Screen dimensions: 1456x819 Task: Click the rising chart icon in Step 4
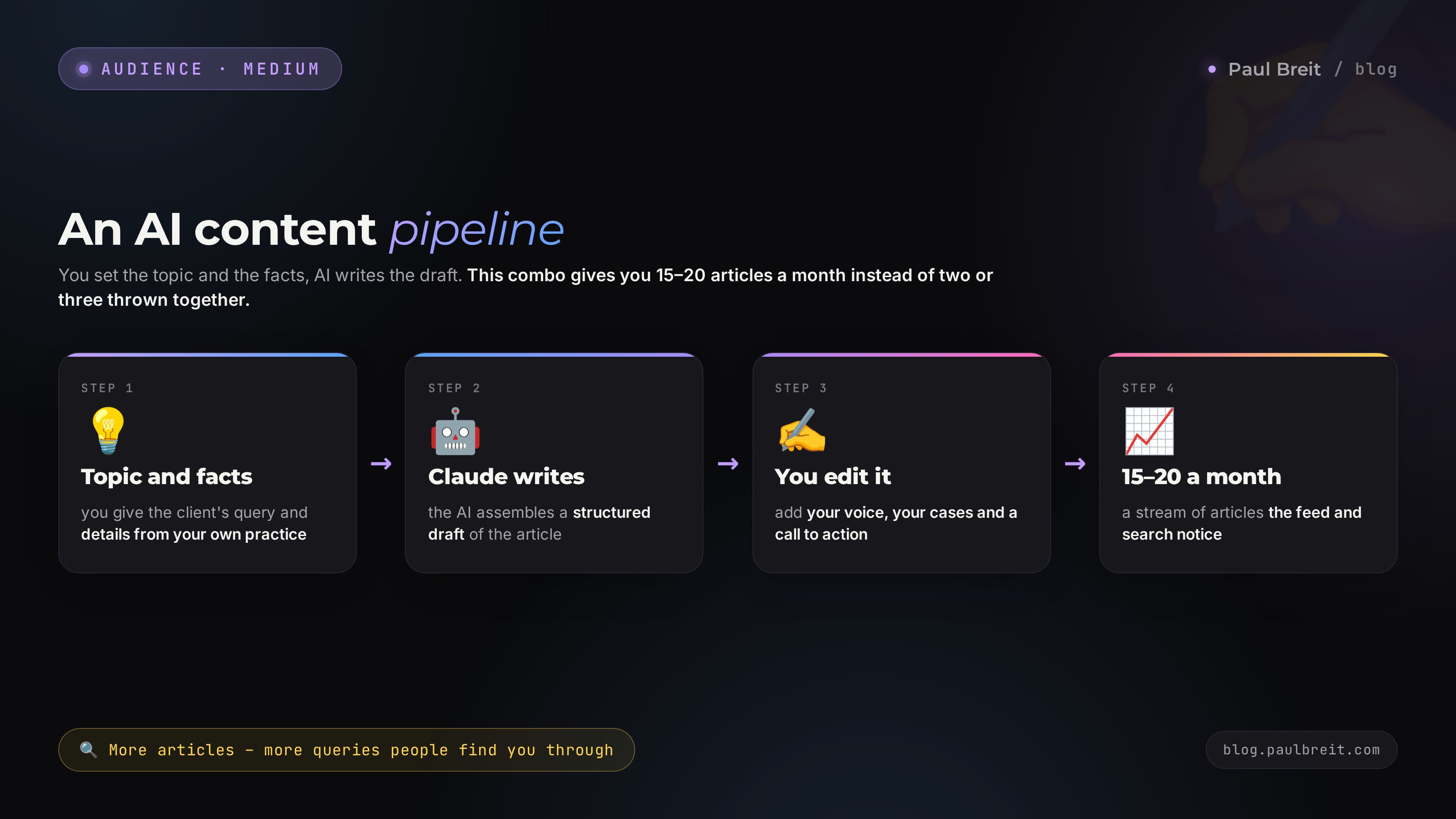pyautogui.click(x=1149, y=431)
